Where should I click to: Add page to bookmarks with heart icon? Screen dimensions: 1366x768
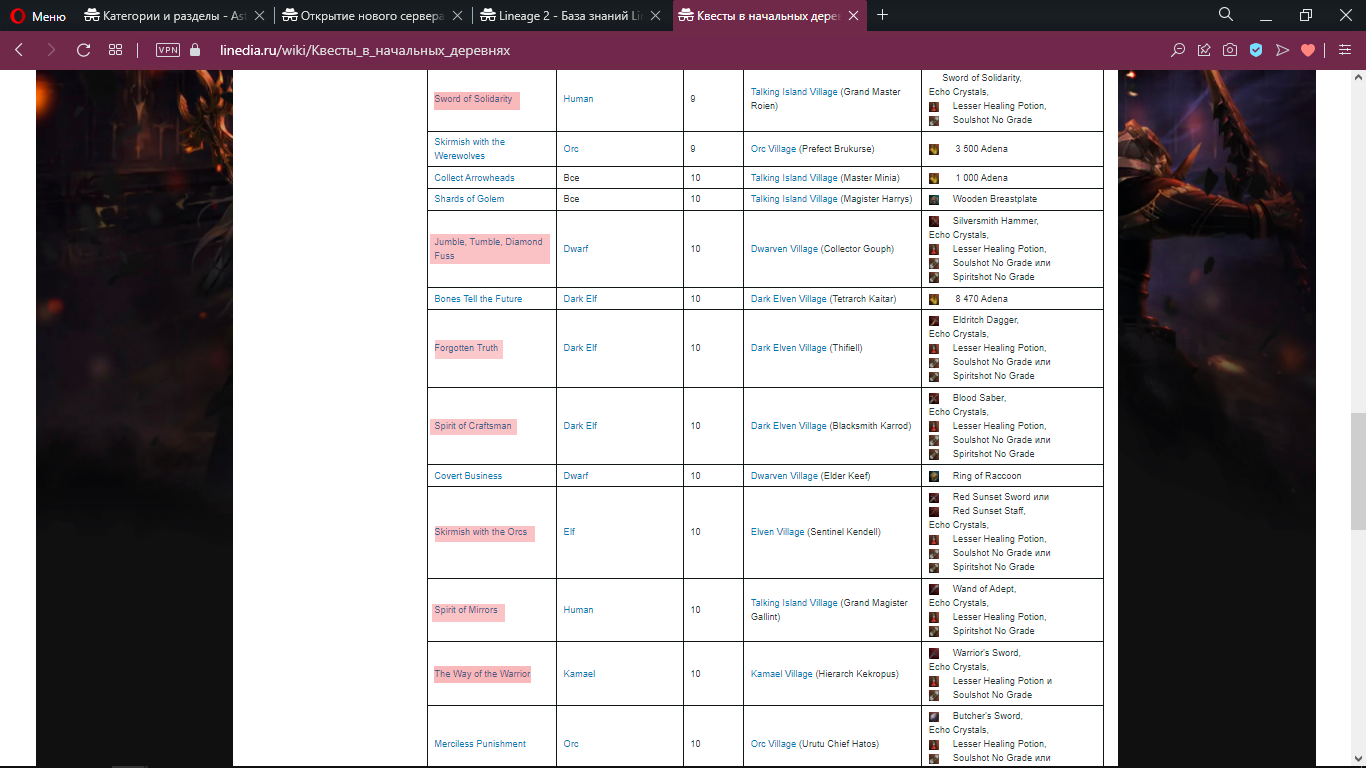pos(1307,50)
